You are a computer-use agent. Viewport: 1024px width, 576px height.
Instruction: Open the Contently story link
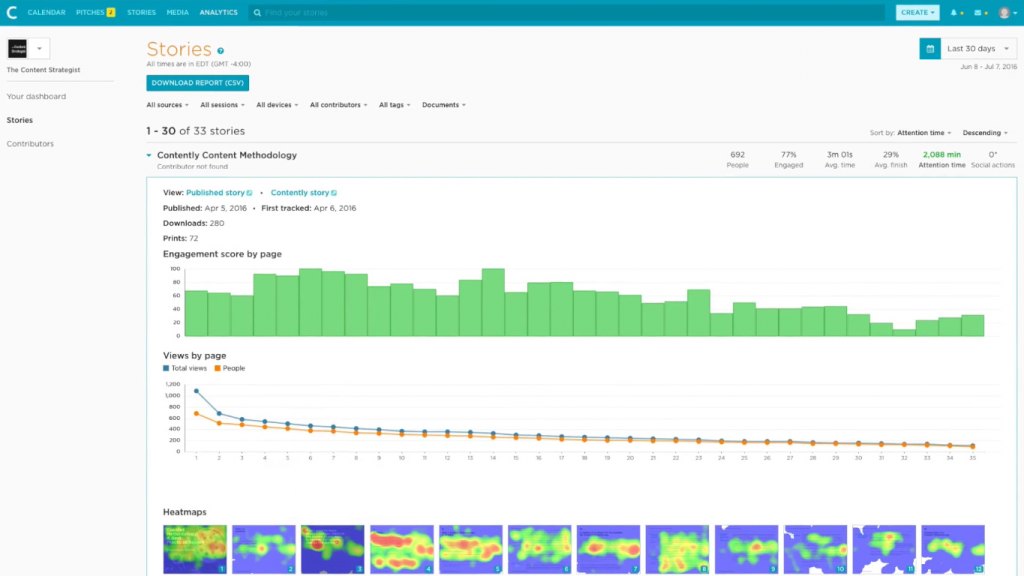pos(300,193)
